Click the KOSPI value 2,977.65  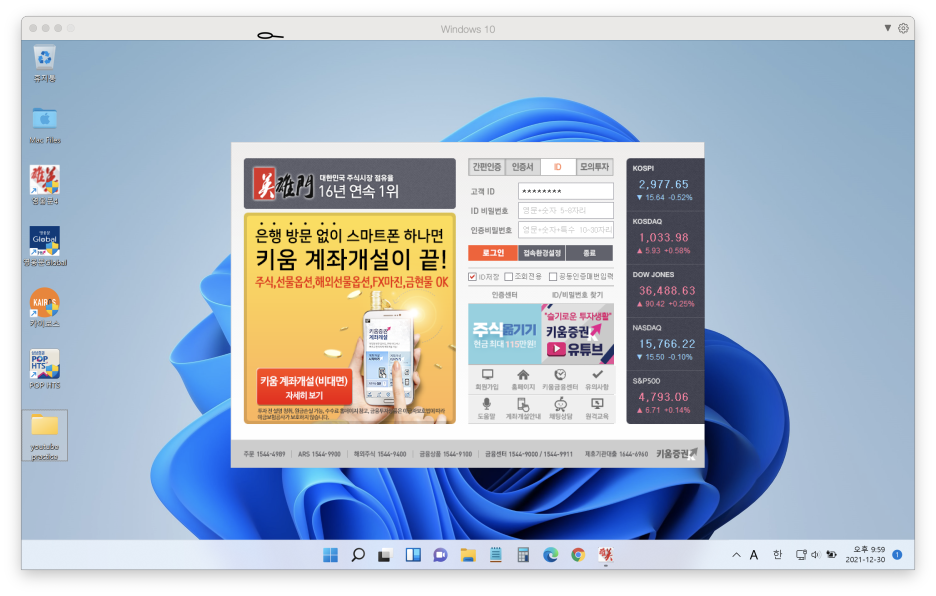tap(663, 185)
